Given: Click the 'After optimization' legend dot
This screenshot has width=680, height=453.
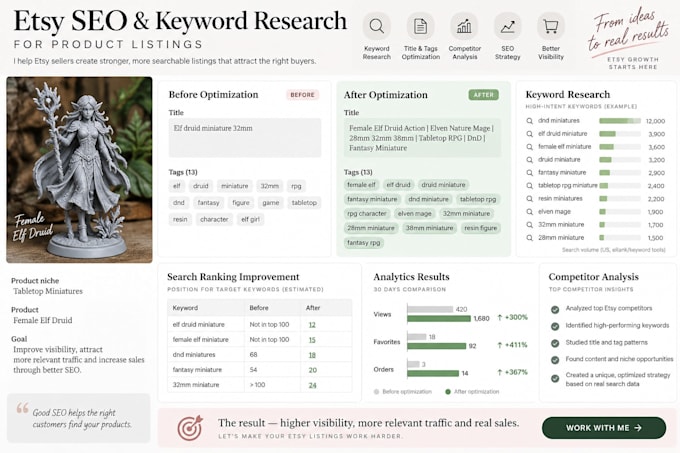Looking at the screenshot, I should [x=448, y=392].
